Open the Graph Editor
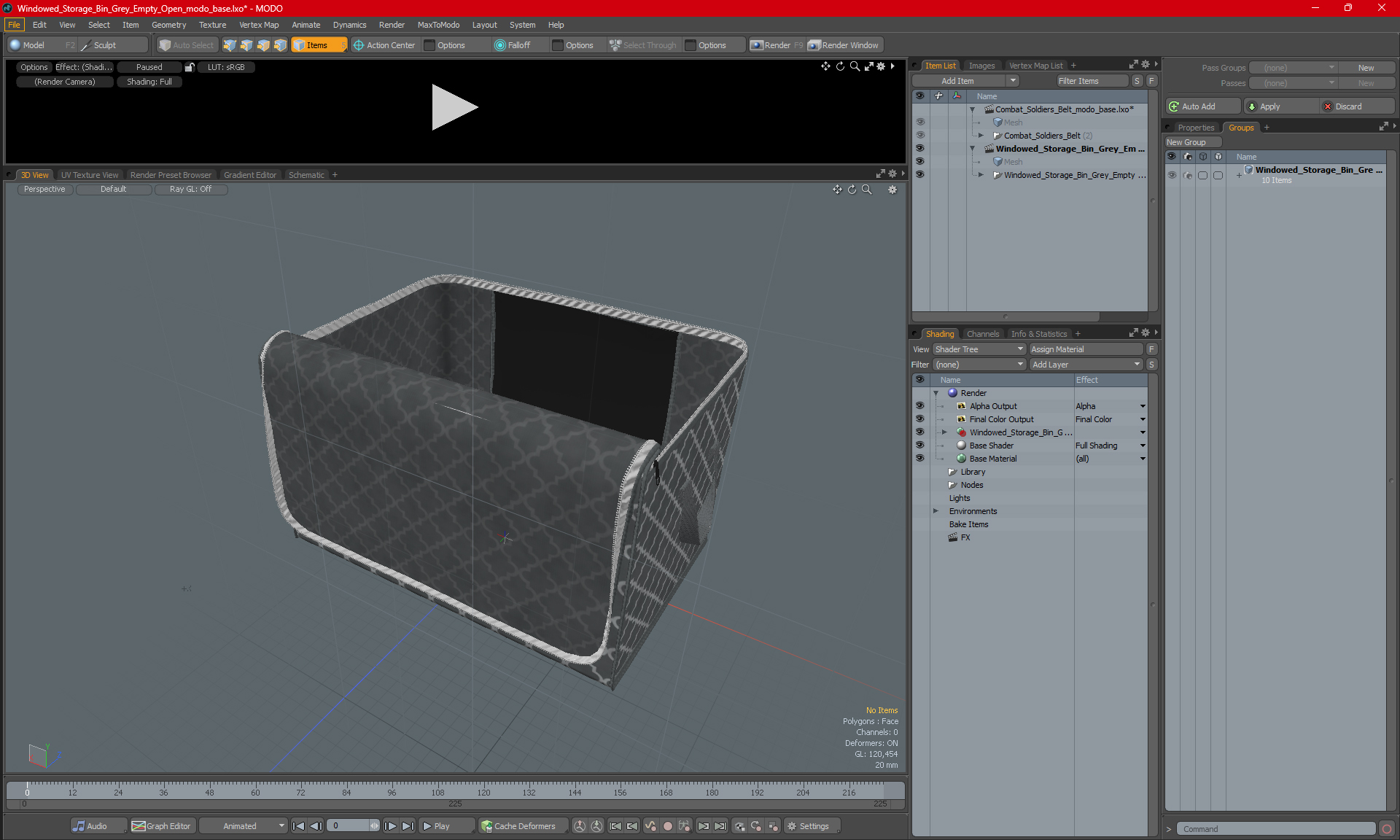 pos(162,826)
